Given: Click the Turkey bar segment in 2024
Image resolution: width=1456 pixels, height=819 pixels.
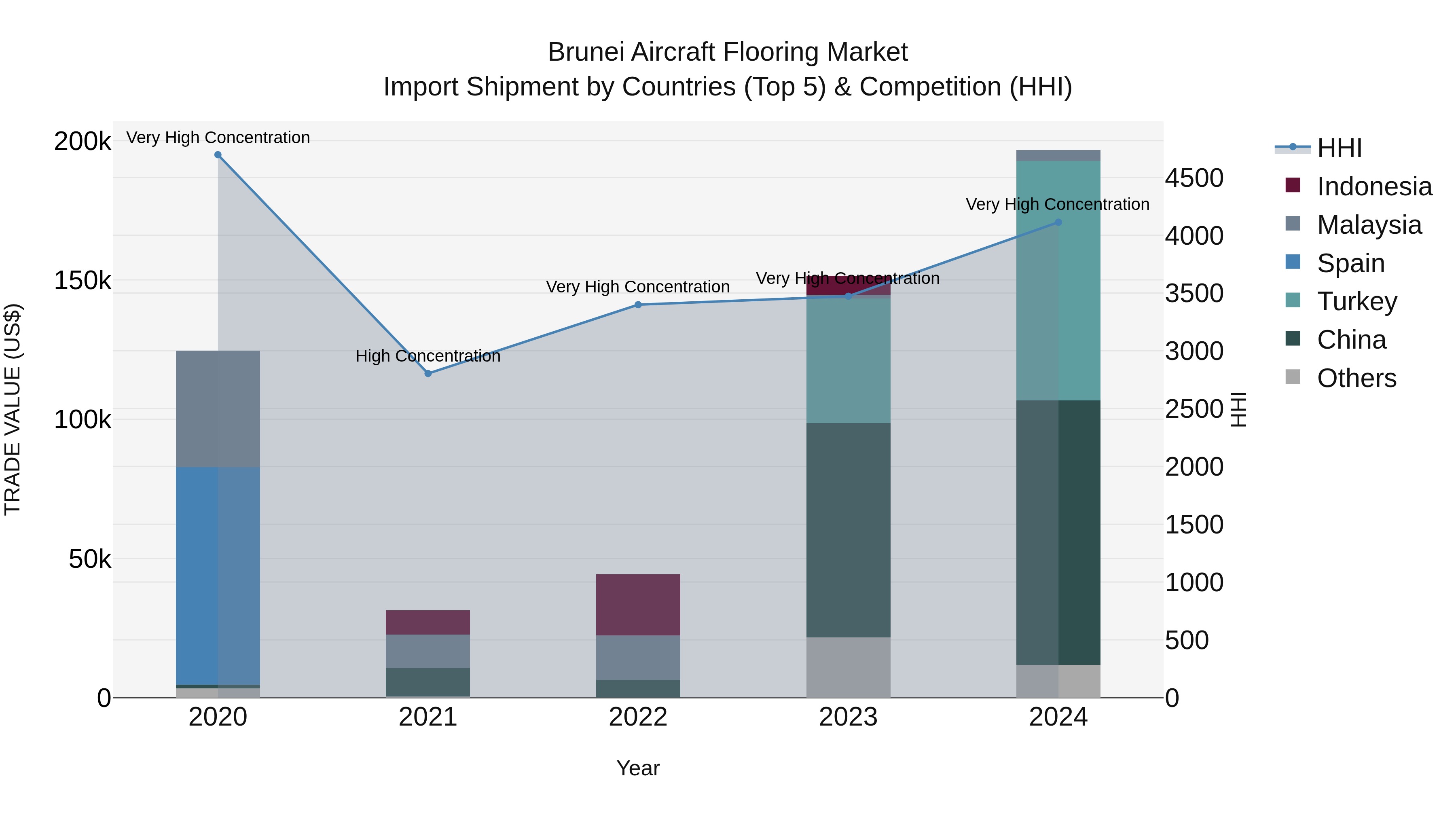Looking at the screenshot, I should click(x=1059, y=281).
